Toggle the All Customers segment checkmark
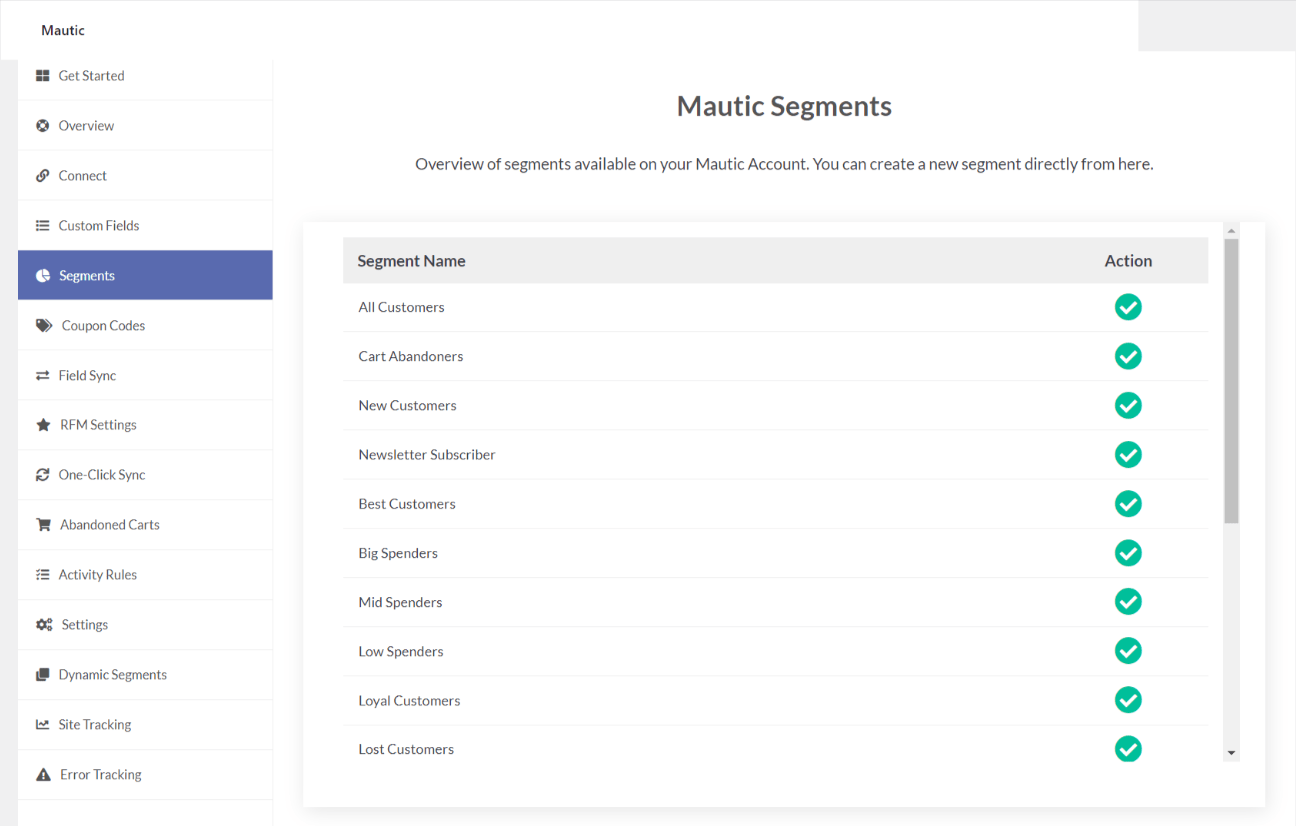This screenshot has width=1296, height=826. (x=1128, y=307)
